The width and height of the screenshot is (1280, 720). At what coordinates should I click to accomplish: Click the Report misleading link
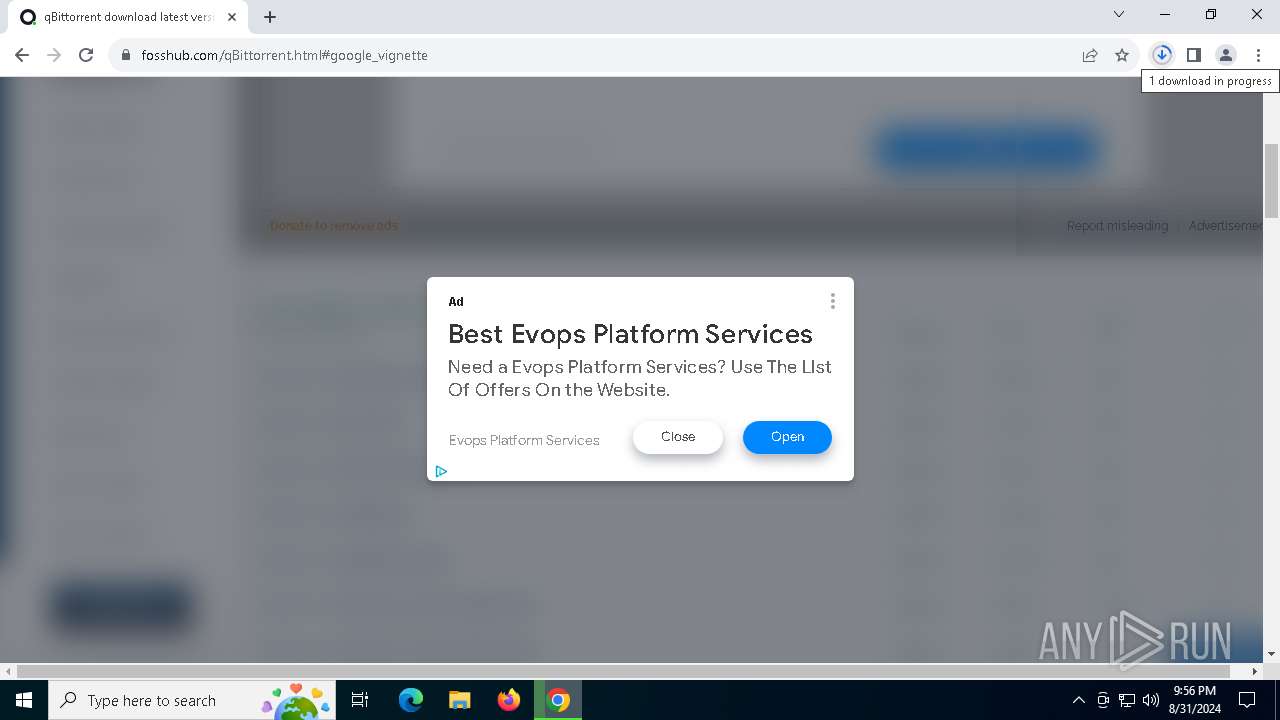[x=1117, y=226]
